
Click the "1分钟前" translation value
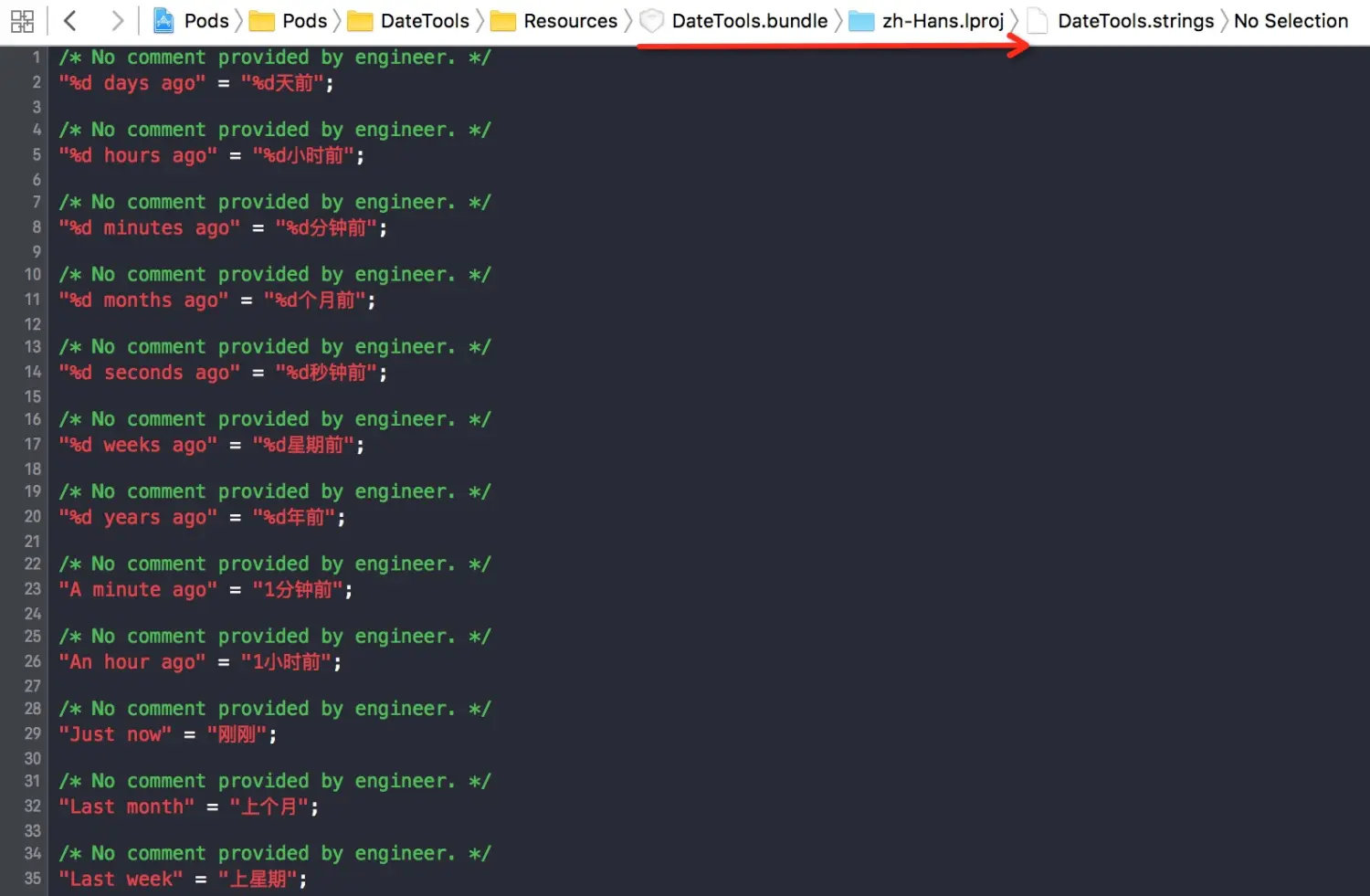point(298,589)
